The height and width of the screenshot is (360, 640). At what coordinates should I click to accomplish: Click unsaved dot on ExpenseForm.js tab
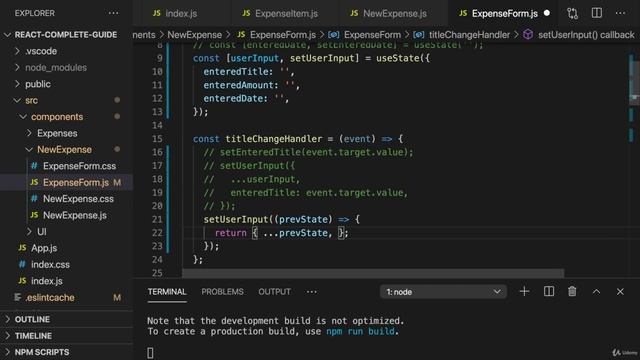(547, 13)
